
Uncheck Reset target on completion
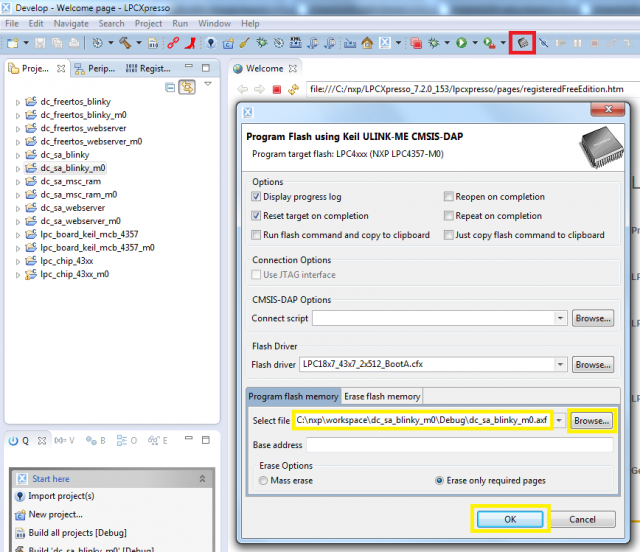[x=256, y=216]
